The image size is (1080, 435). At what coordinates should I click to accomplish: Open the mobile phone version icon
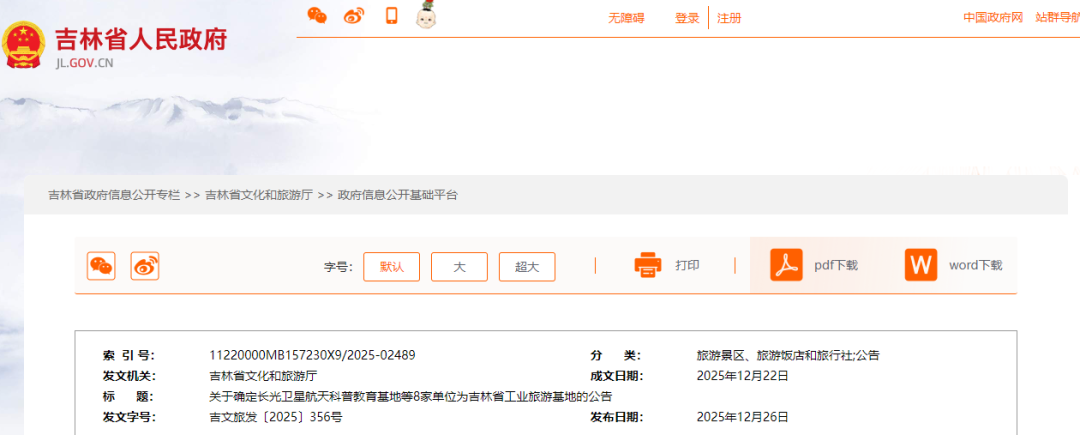tap(392, 15)
